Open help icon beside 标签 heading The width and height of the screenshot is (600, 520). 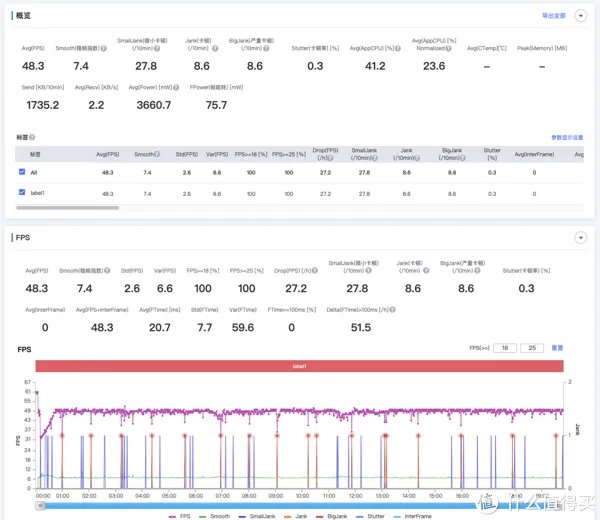point(32,137)
